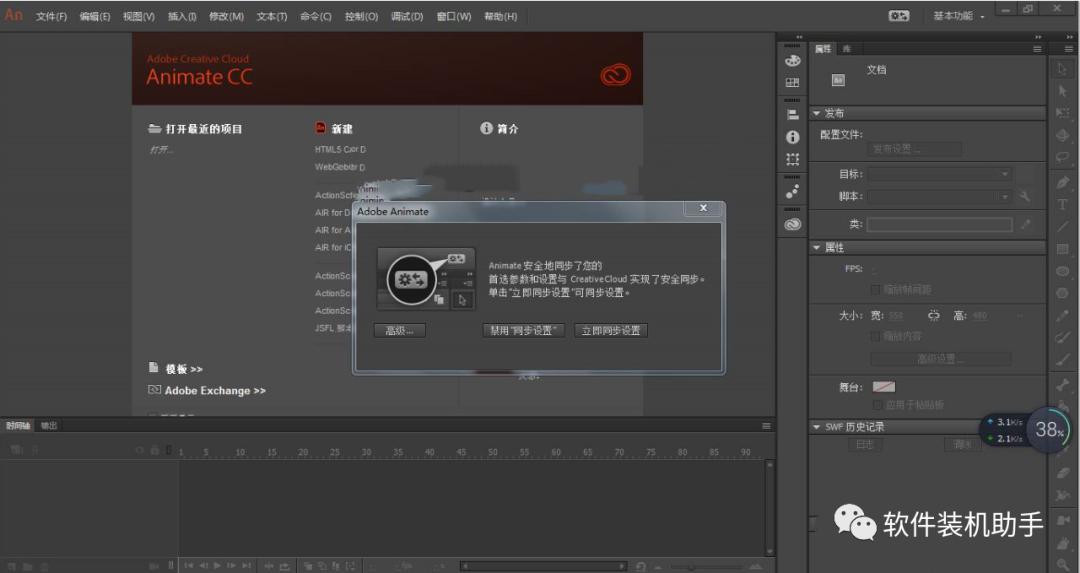
Task: Open the Motion Presets panel icon
Action: (793, 191)
